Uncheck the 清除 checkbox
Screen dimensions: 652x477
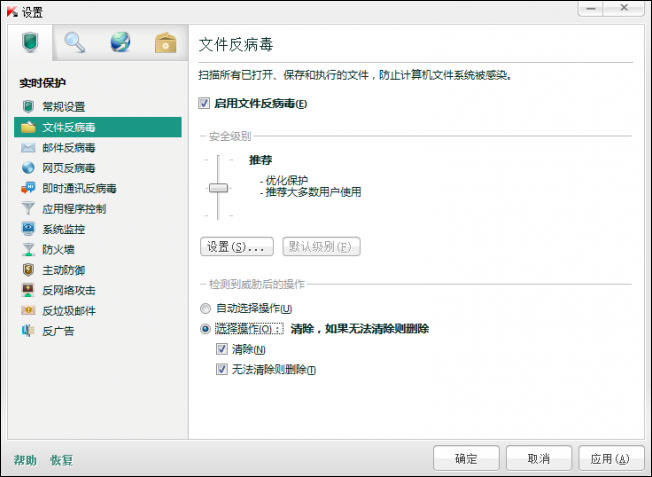tap(222, 349)
